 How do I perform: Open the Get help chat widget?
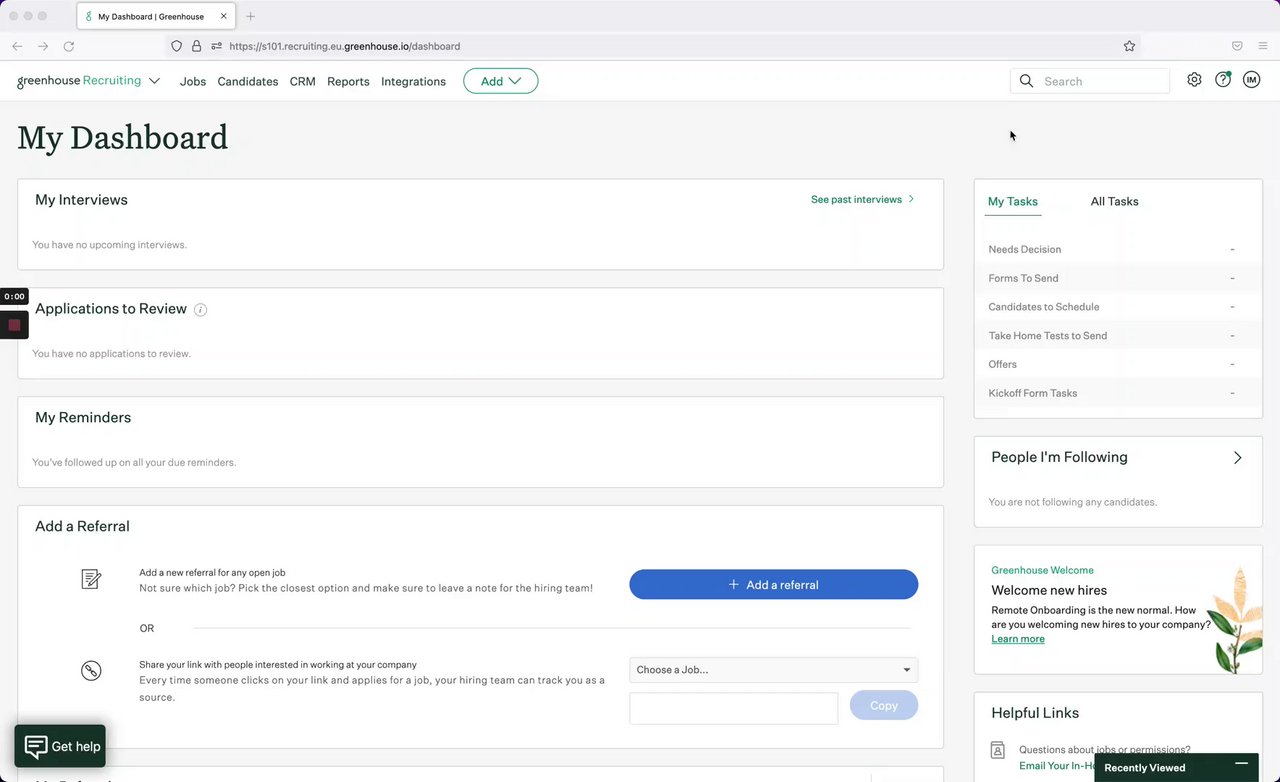(x=60, y=746)
